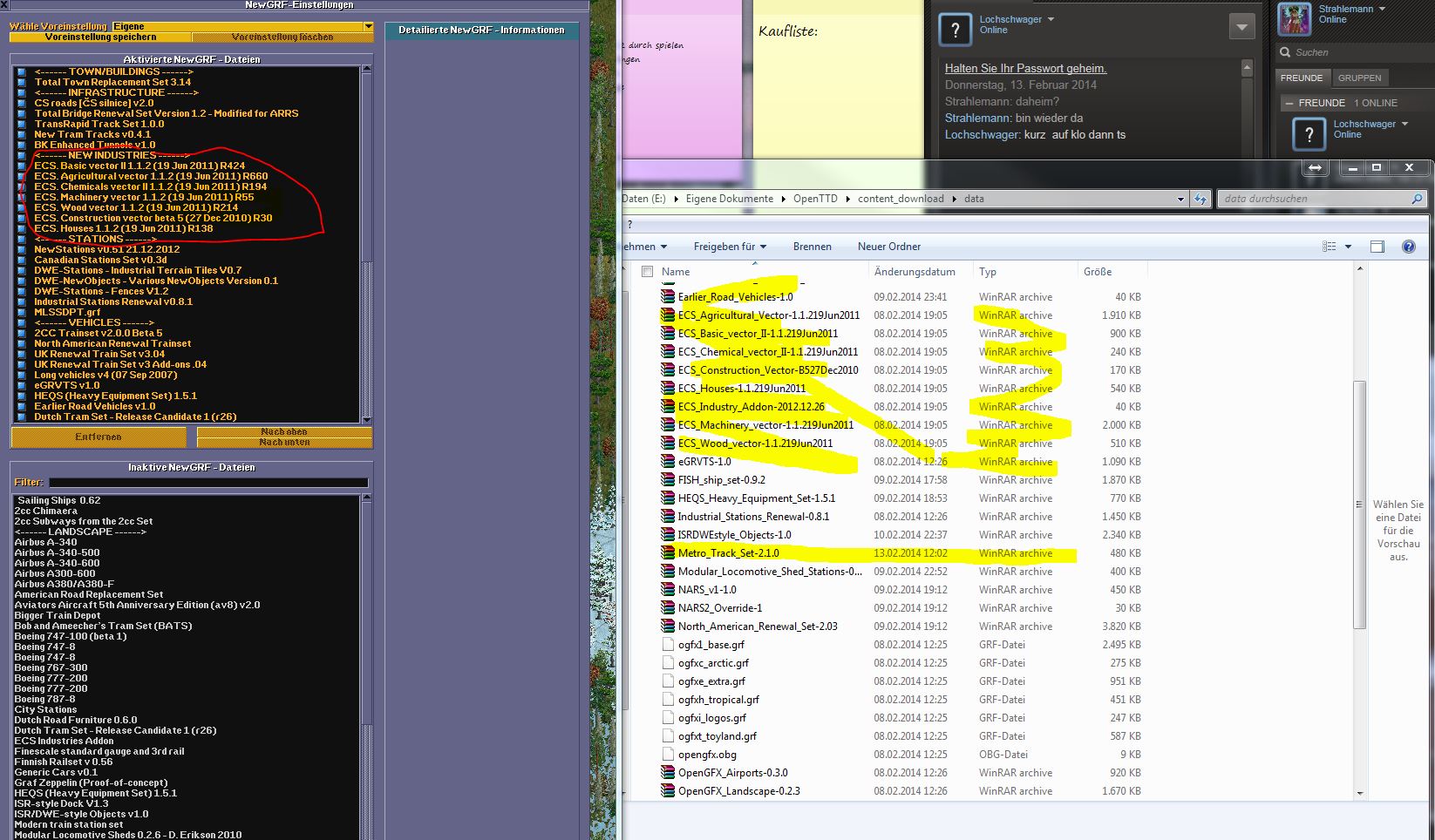Click the Brennen toolbar item
1435x840 pixels.
point(811,247)
